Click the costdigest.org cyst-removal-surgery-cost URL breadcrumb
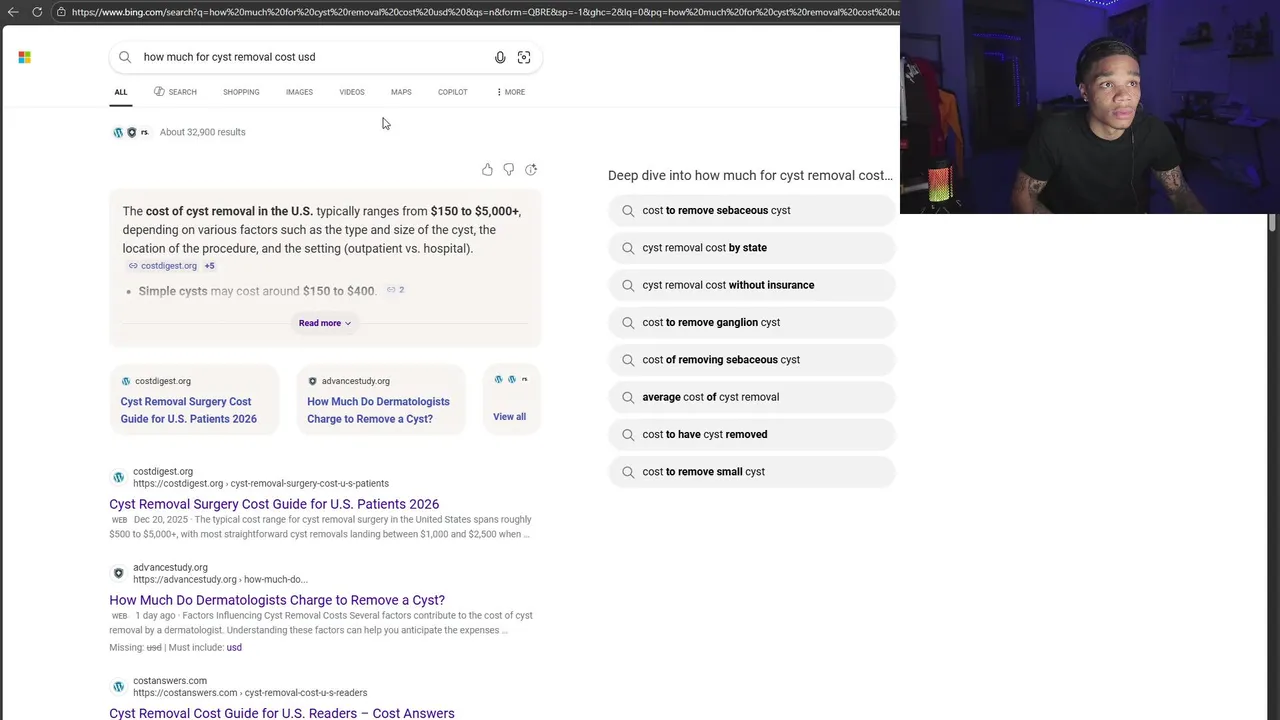Viewport: 1280px width, 720px height. coord(261,484)
